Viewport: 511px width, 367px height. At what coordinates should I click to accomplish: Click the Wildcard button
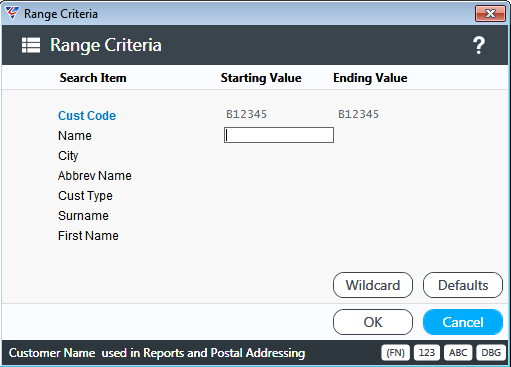[373, 285]
